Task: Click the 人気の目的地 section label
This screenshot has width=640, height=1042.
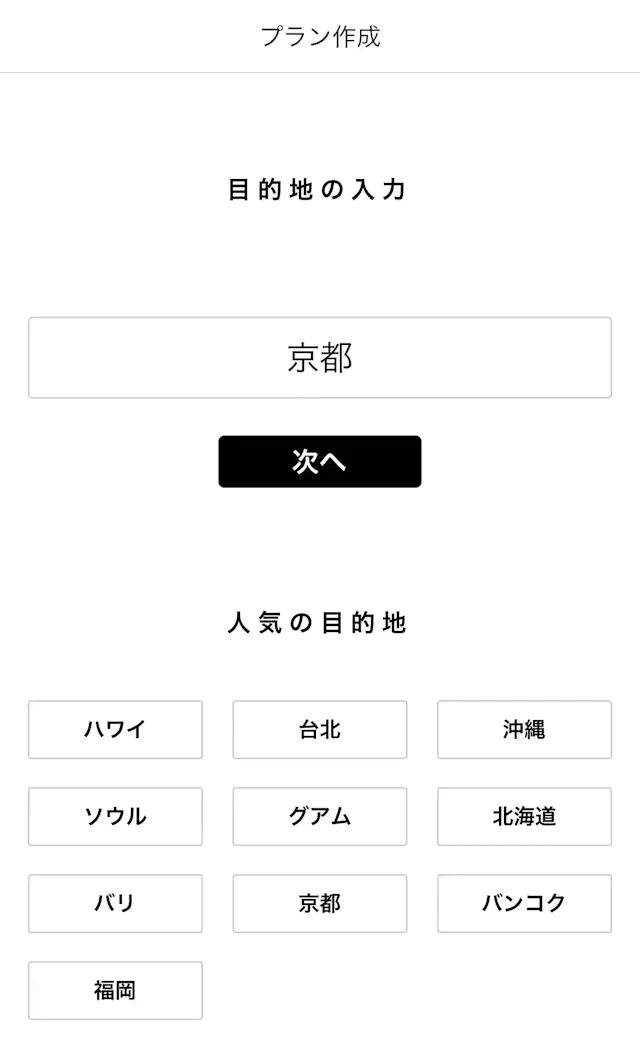Action: pos(320,621)
